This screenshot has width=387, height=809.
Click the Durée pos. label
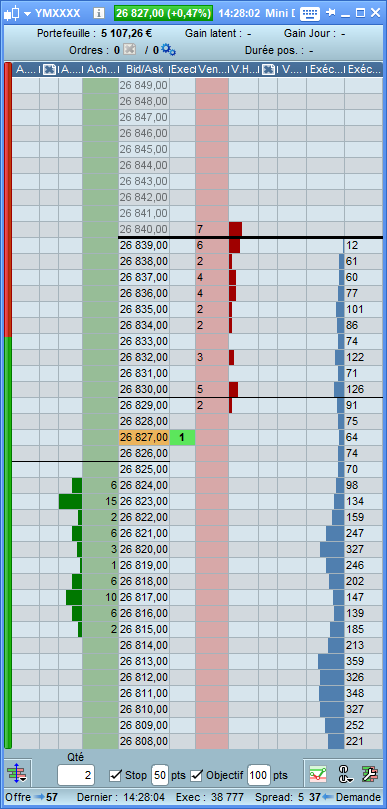click(276, 51)
